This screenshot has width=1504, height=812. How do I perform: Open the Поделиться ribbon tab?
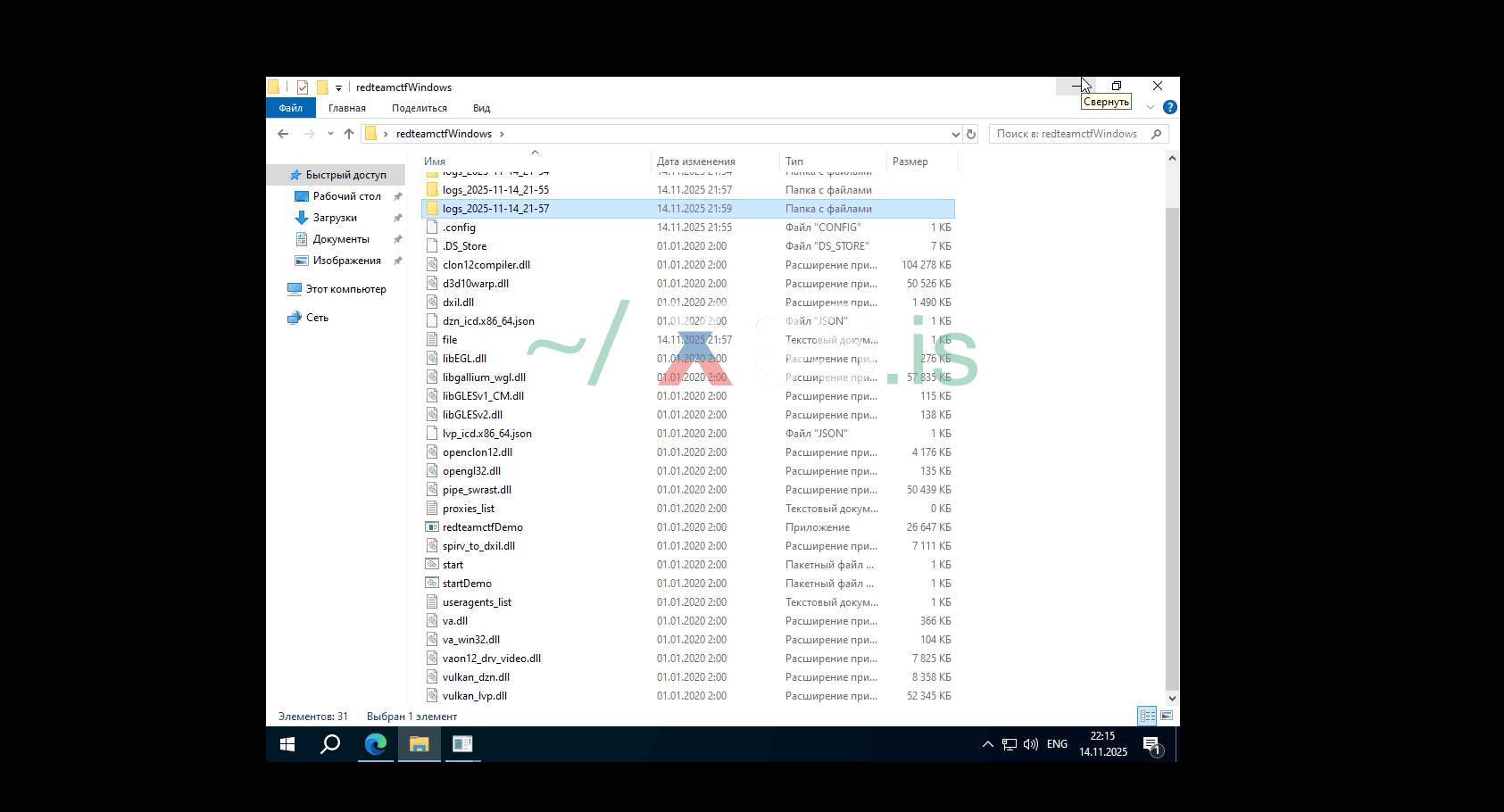(x=420, y=108)
